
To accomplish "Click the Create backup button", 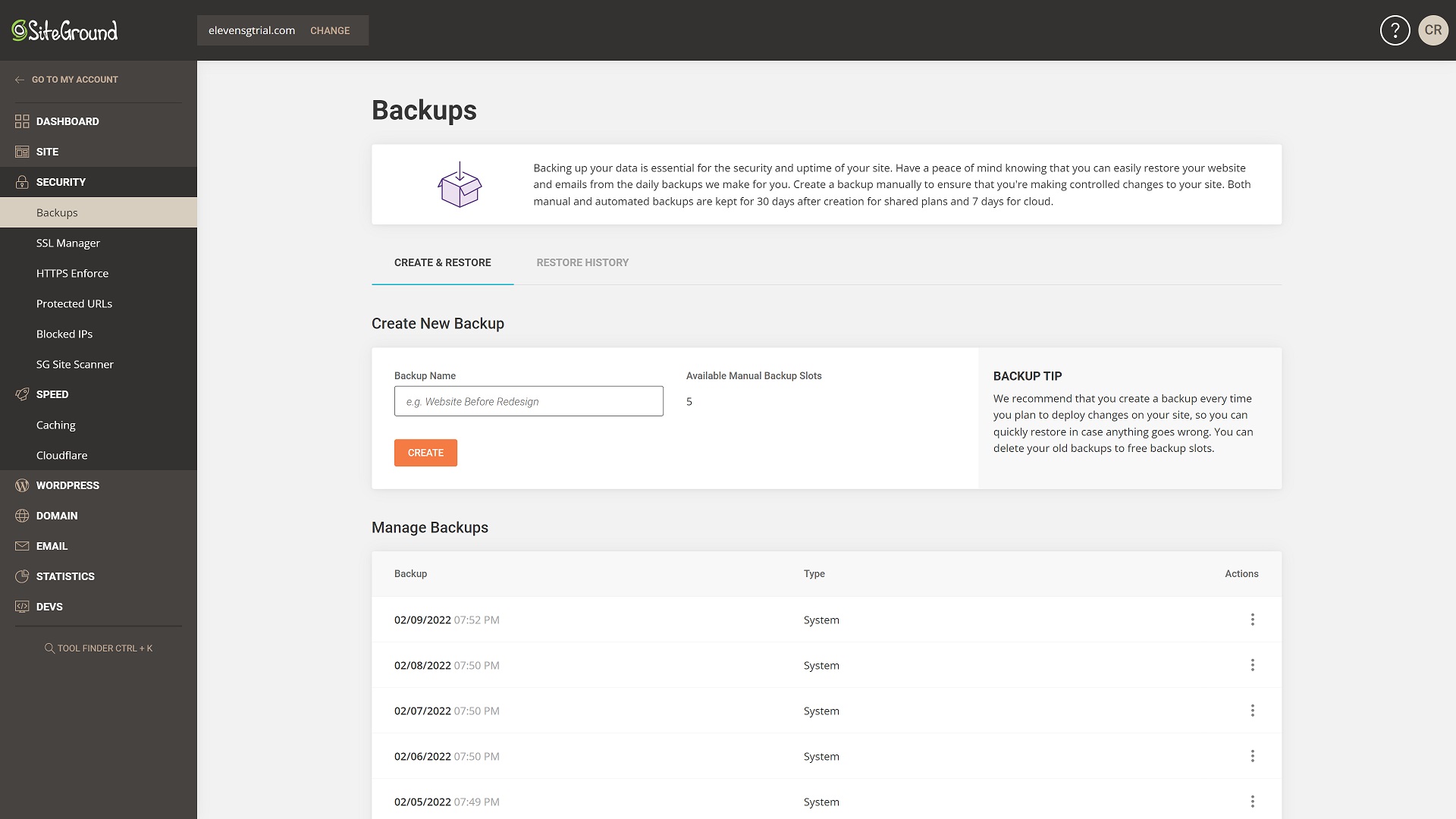I will tap(425, 452).
